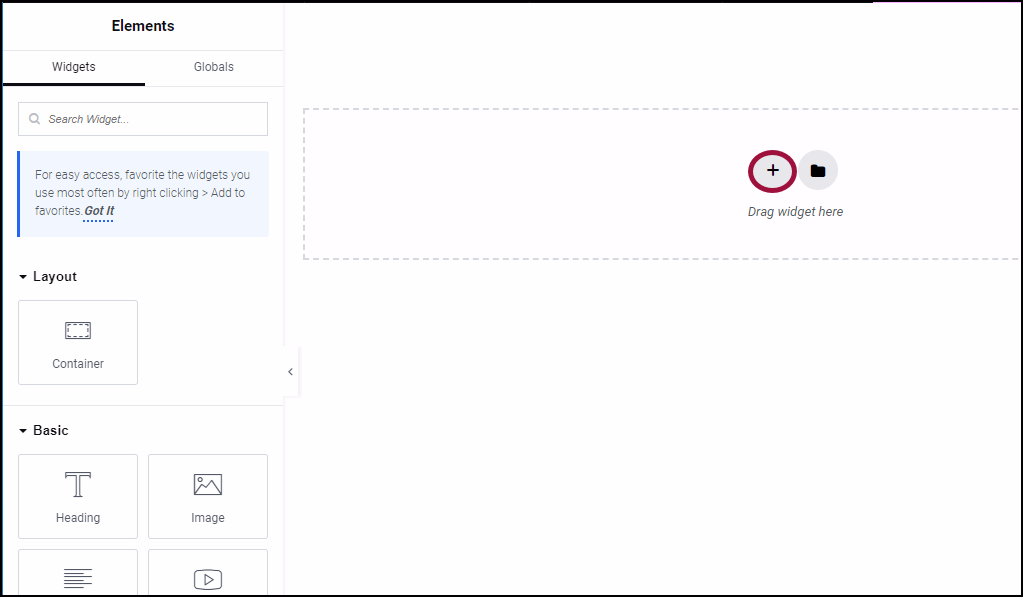Collapse the Basic section arrow
The height and width of the screenshot is (597, 1023).
click(23, 431)
